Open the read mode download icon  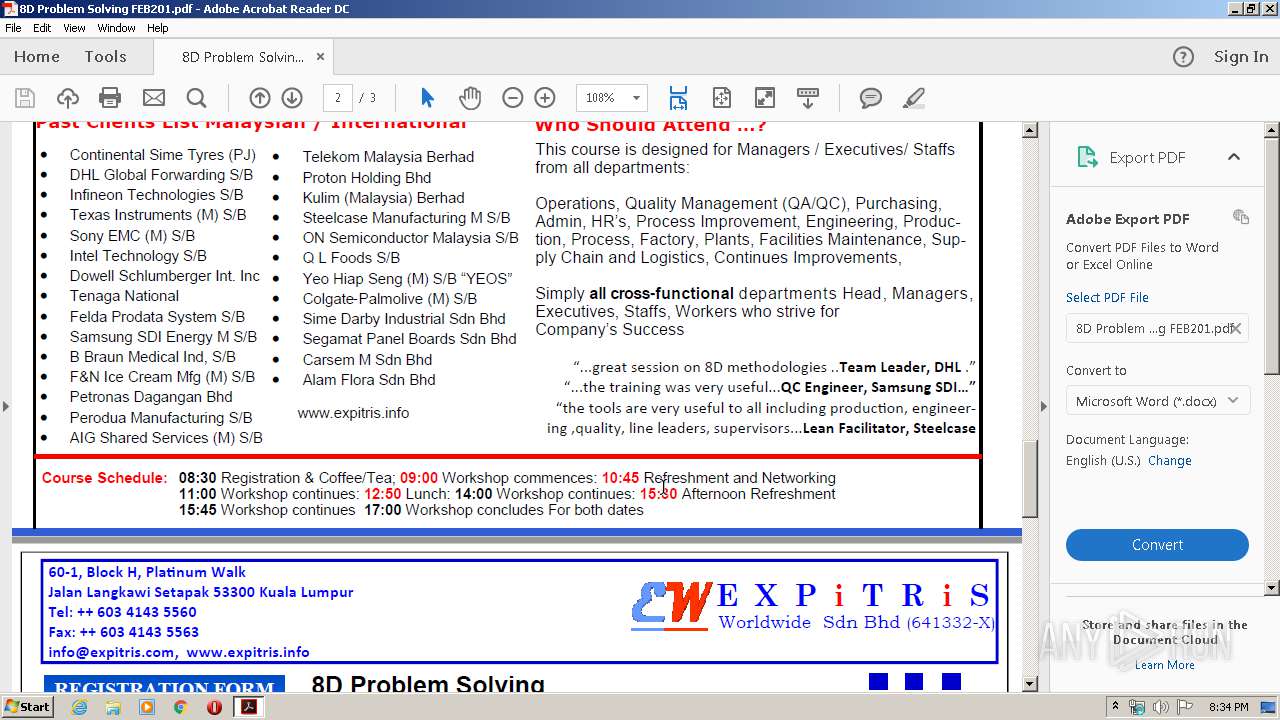click(x=808, y=98)
